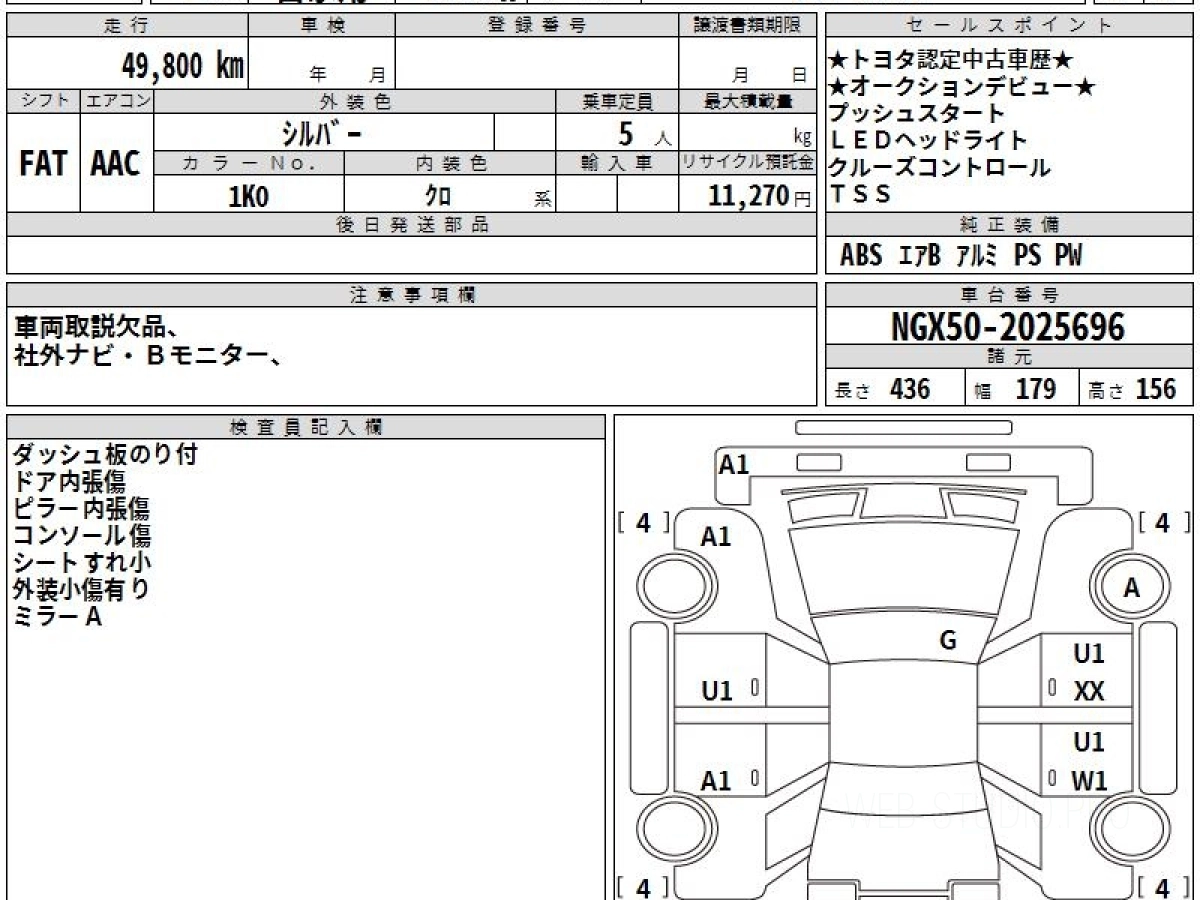Select the シルバー exterior color value
The width and height of the screenshot is (1200, 900).
(x=324, y=132)
